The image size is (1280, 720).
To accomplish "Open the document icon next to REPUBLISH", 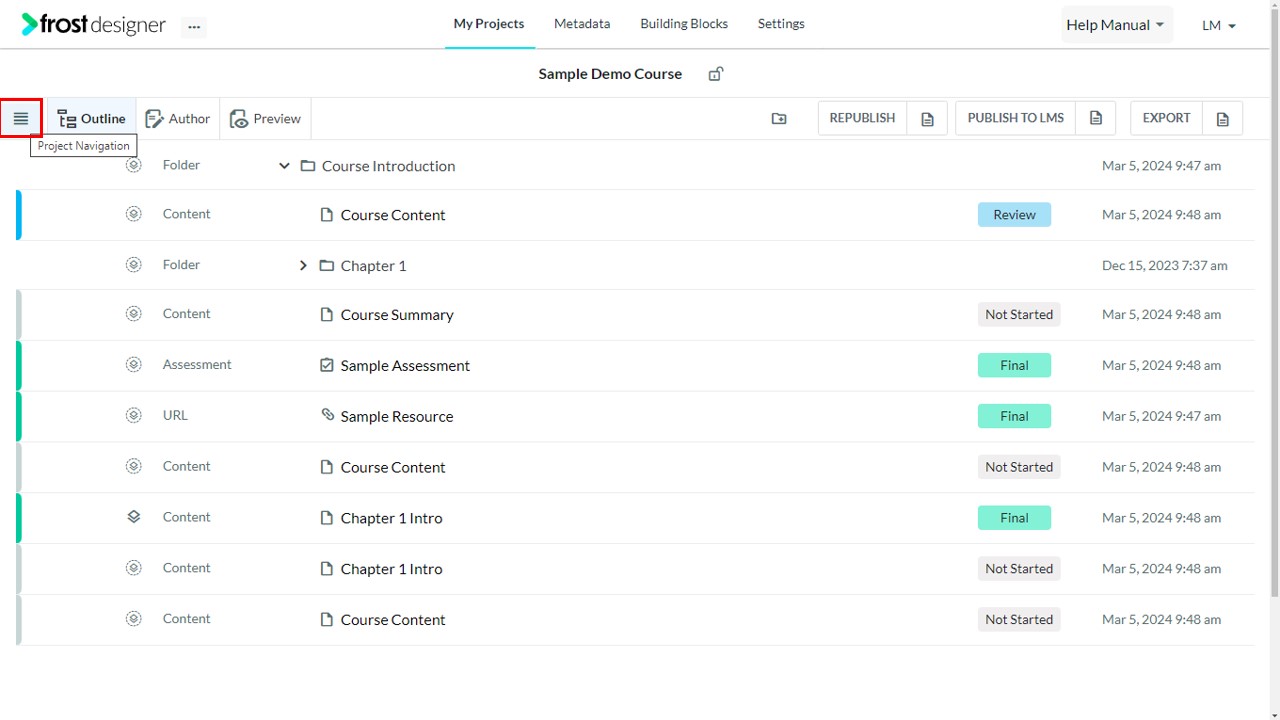I will (927, 118).
